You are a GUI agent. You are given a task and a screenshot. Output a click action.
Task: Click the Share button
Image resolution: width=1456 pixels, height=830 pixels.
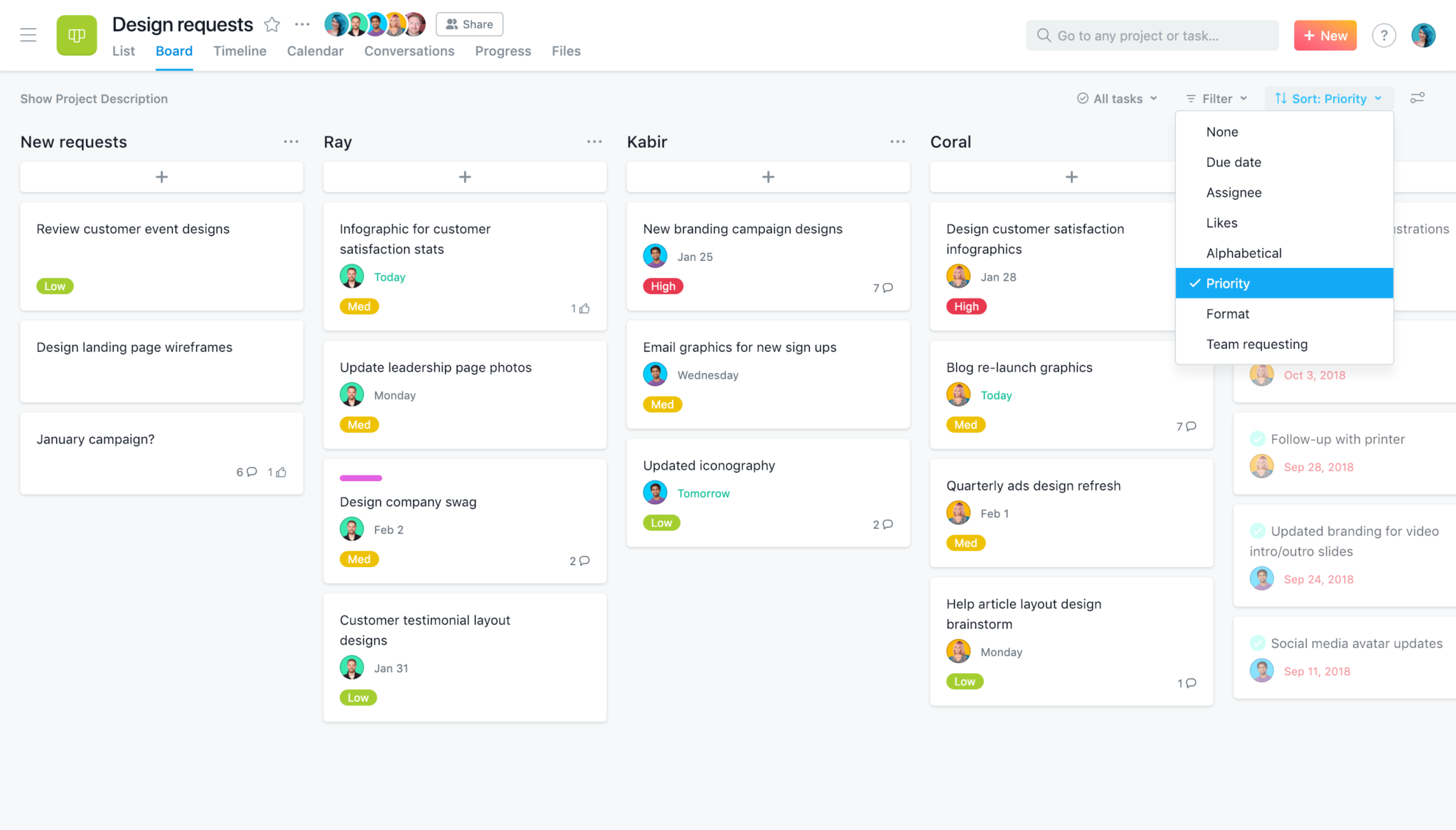[469, 23]
